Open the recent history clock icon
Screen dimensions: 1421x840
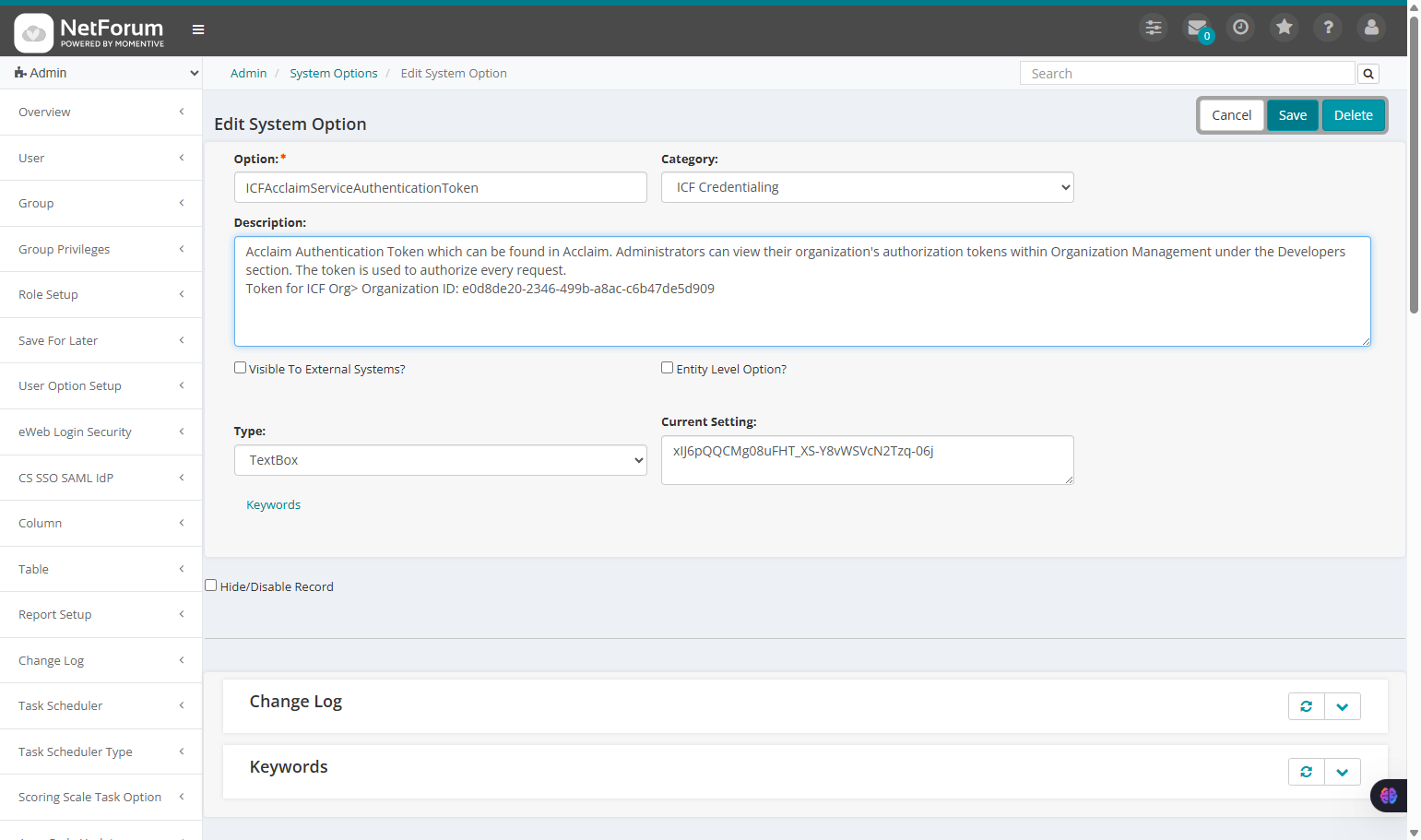[x=1240, y=28]
